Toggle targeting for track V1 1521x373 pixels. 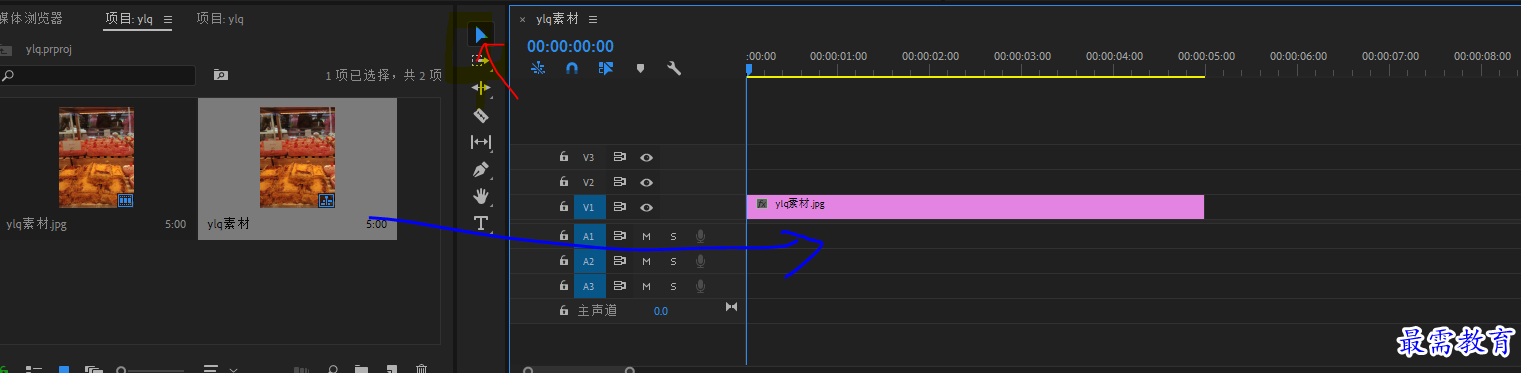pyautogui.click(x=589, y=207)
